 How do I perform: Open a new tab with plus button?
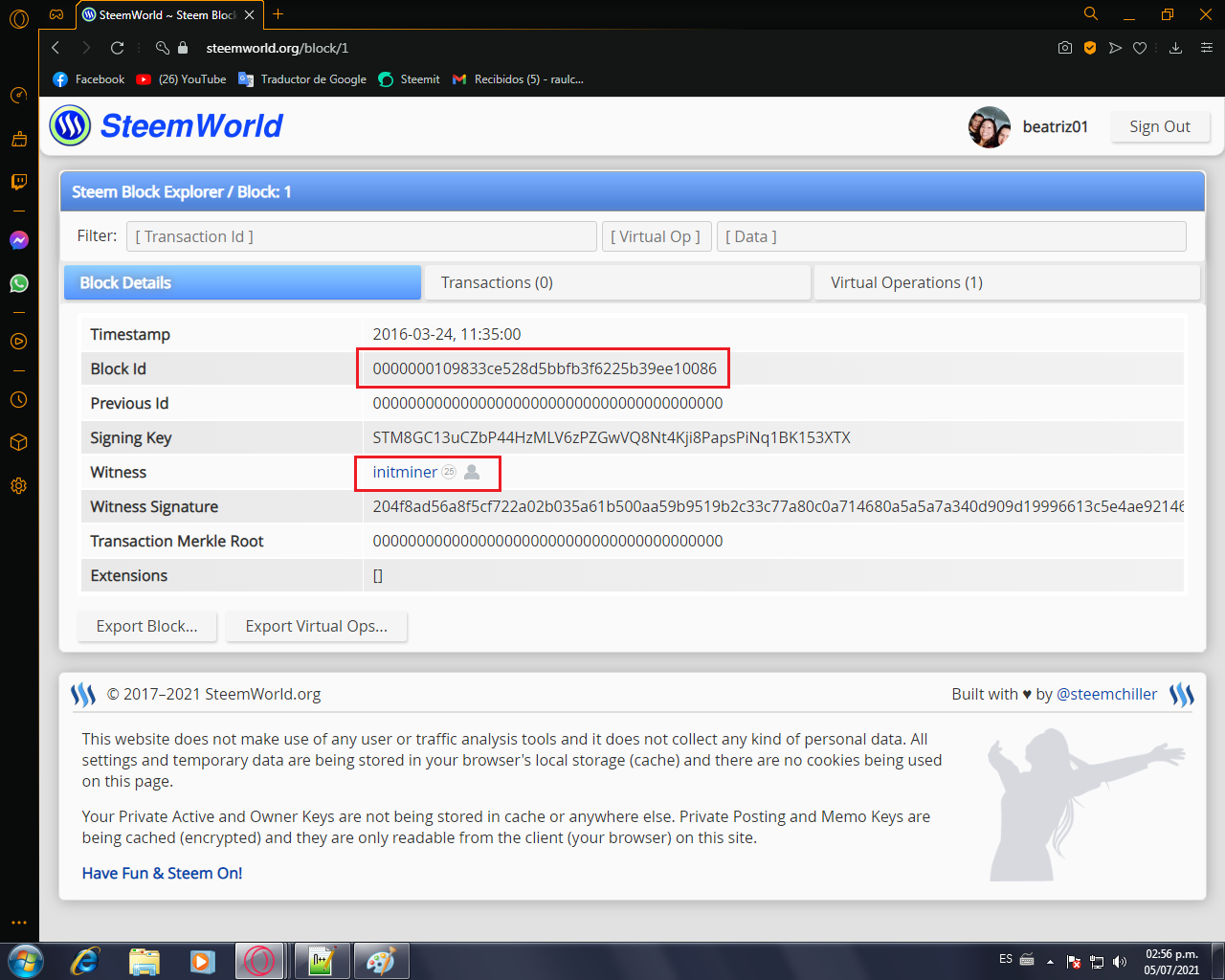coord(278,14)
